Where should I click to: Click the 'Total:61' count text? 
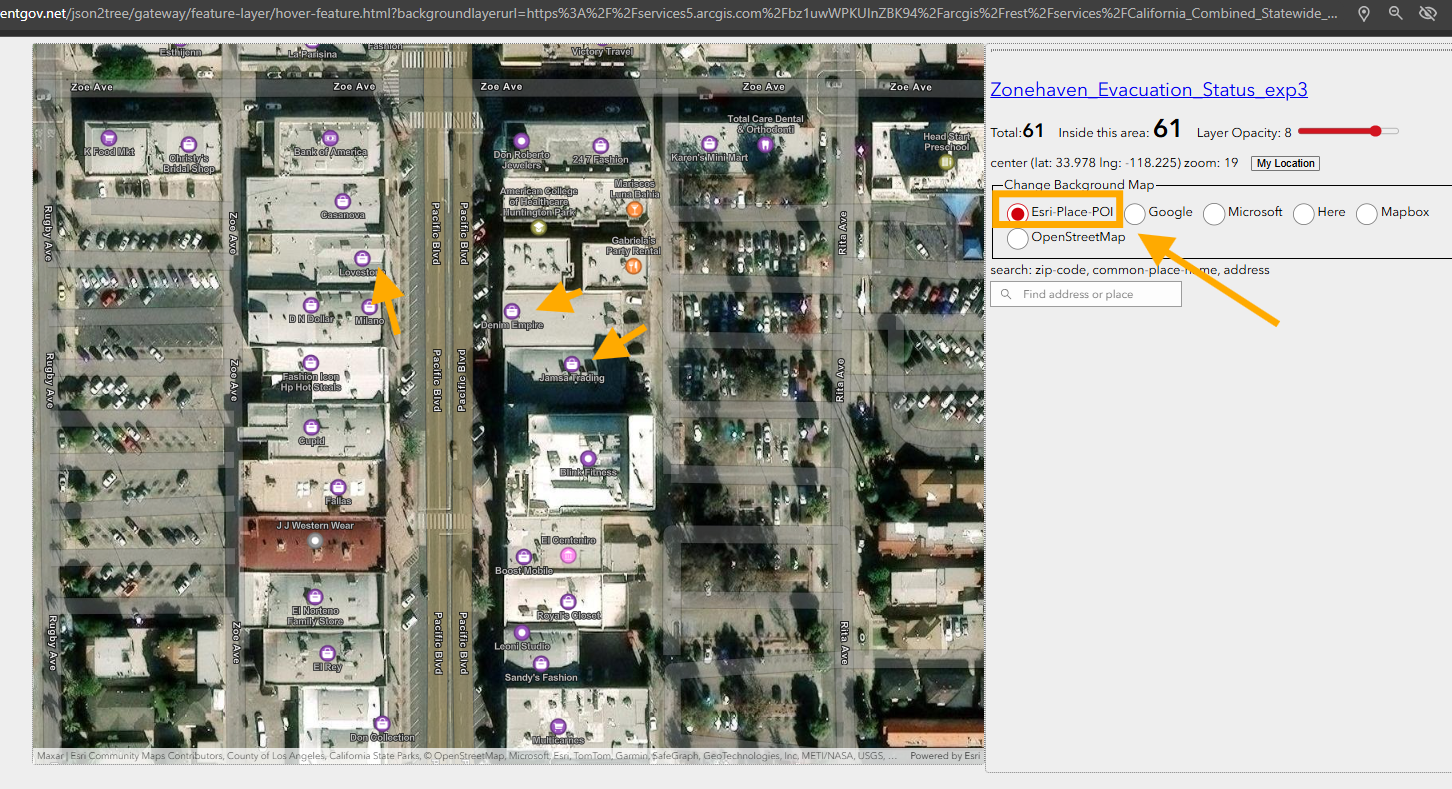click(1017, 131)
